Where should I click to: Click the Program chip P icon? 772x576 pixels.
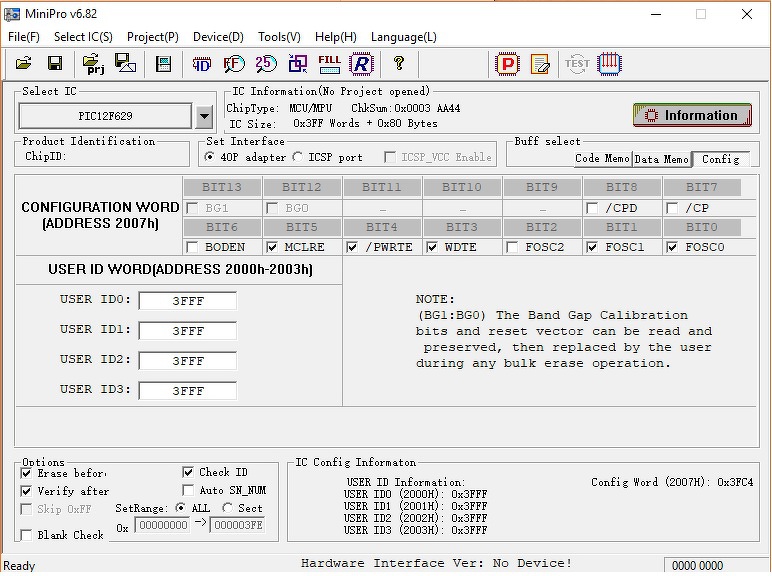point(508,64)
